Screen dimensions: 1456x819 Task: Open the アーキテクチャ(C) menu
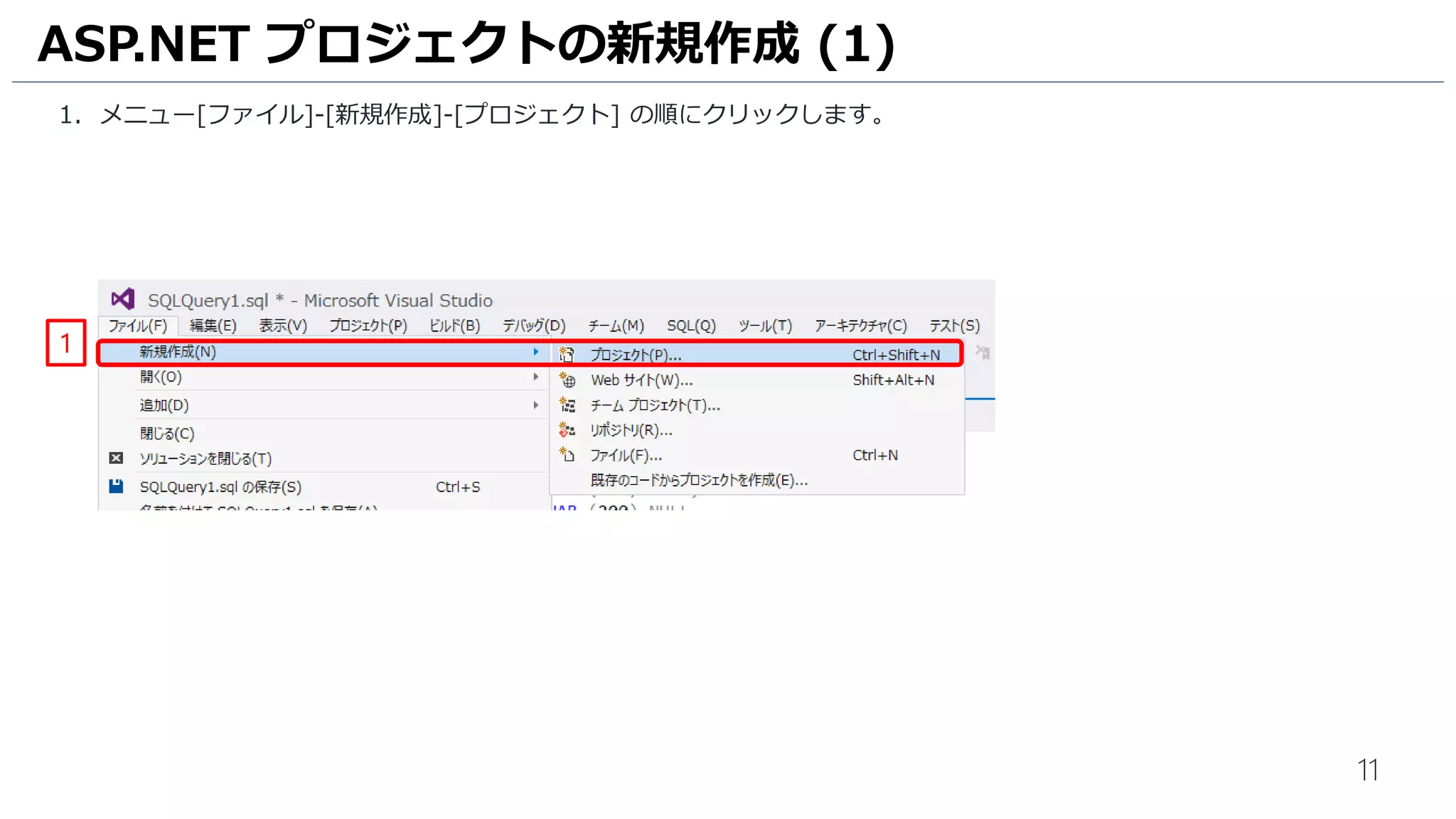[x=861, y=326]
